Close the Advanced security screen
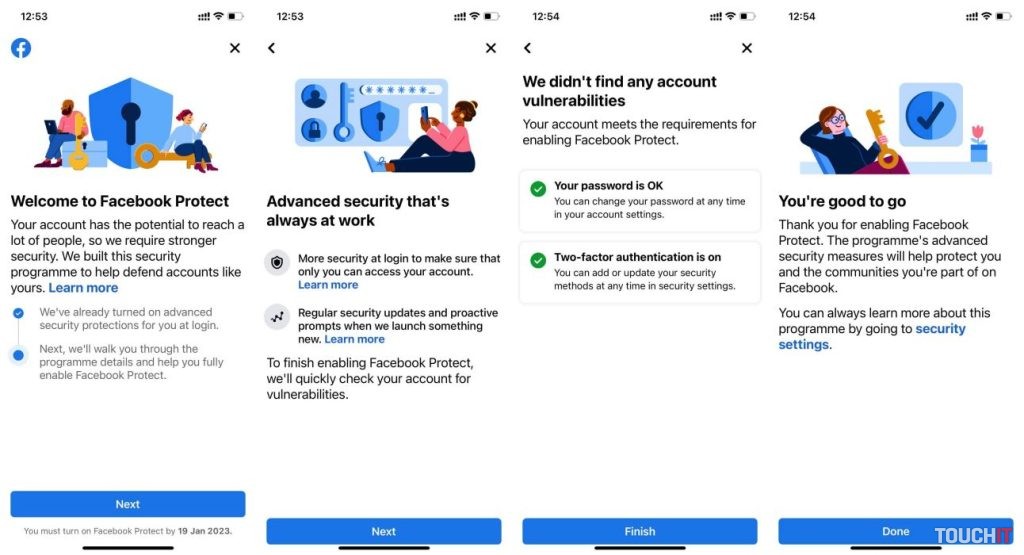Image resolution: width=1024 pixels, height=555 pixels. pyautogui.click(x=491, y=48)
